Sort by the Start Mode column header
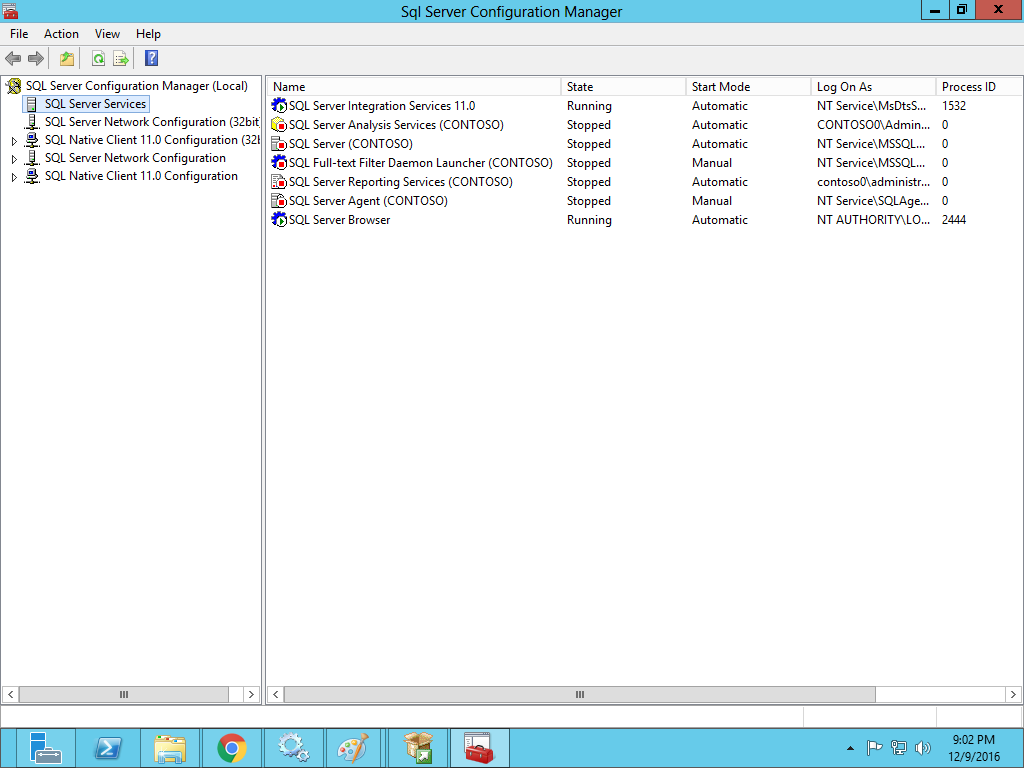Viewport: 1024px width, 768px height. coord(748,87)
